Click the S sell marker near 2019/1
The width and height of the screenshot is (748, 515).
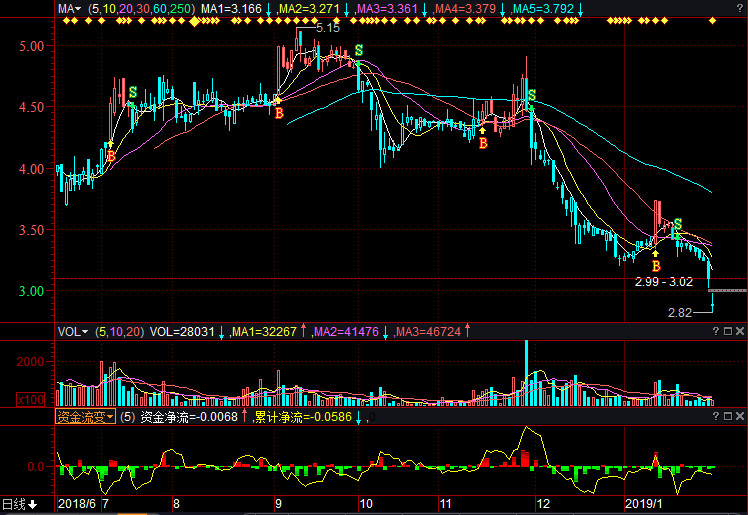(x=677, y=224)
